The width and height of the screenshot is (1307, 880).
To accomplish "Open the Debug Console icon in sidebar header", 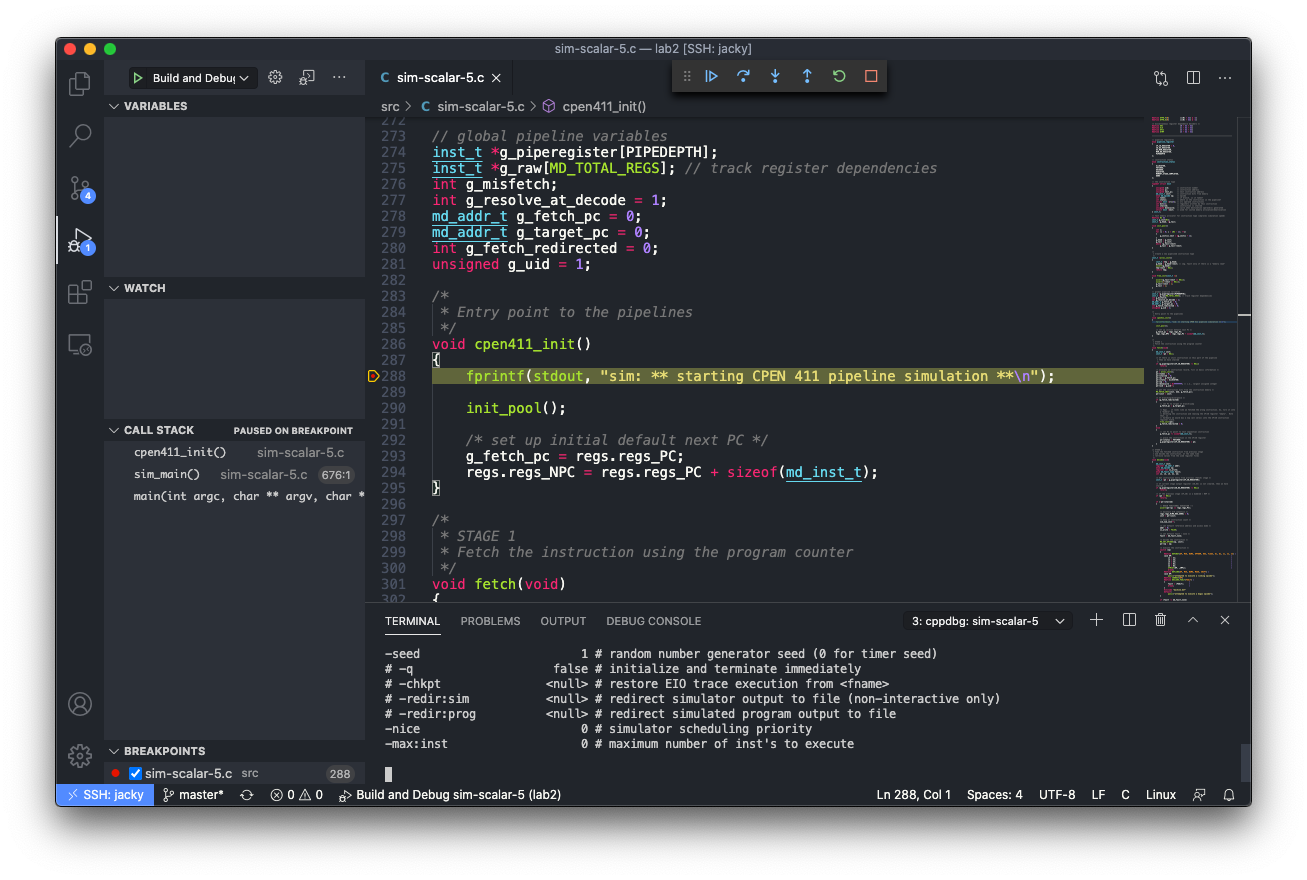I will (307, 77).
